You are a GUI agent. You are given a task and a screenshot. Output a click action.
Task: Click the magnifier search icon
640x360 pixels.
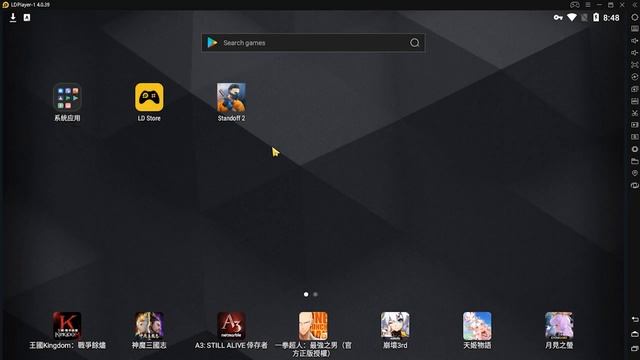415,42
